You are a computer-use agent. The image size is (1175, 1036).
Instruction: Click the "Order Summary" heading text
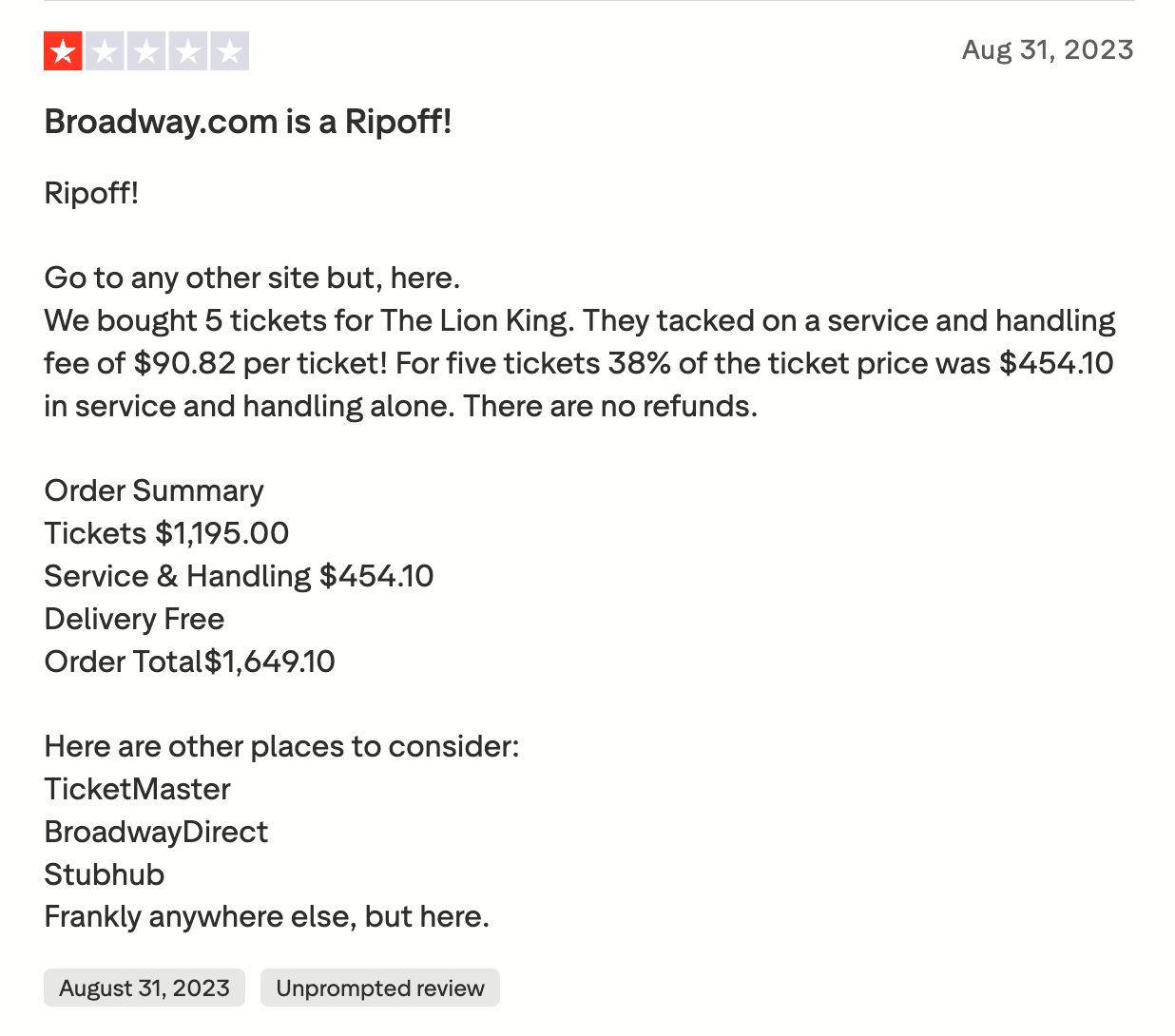[x=154, y=490]
